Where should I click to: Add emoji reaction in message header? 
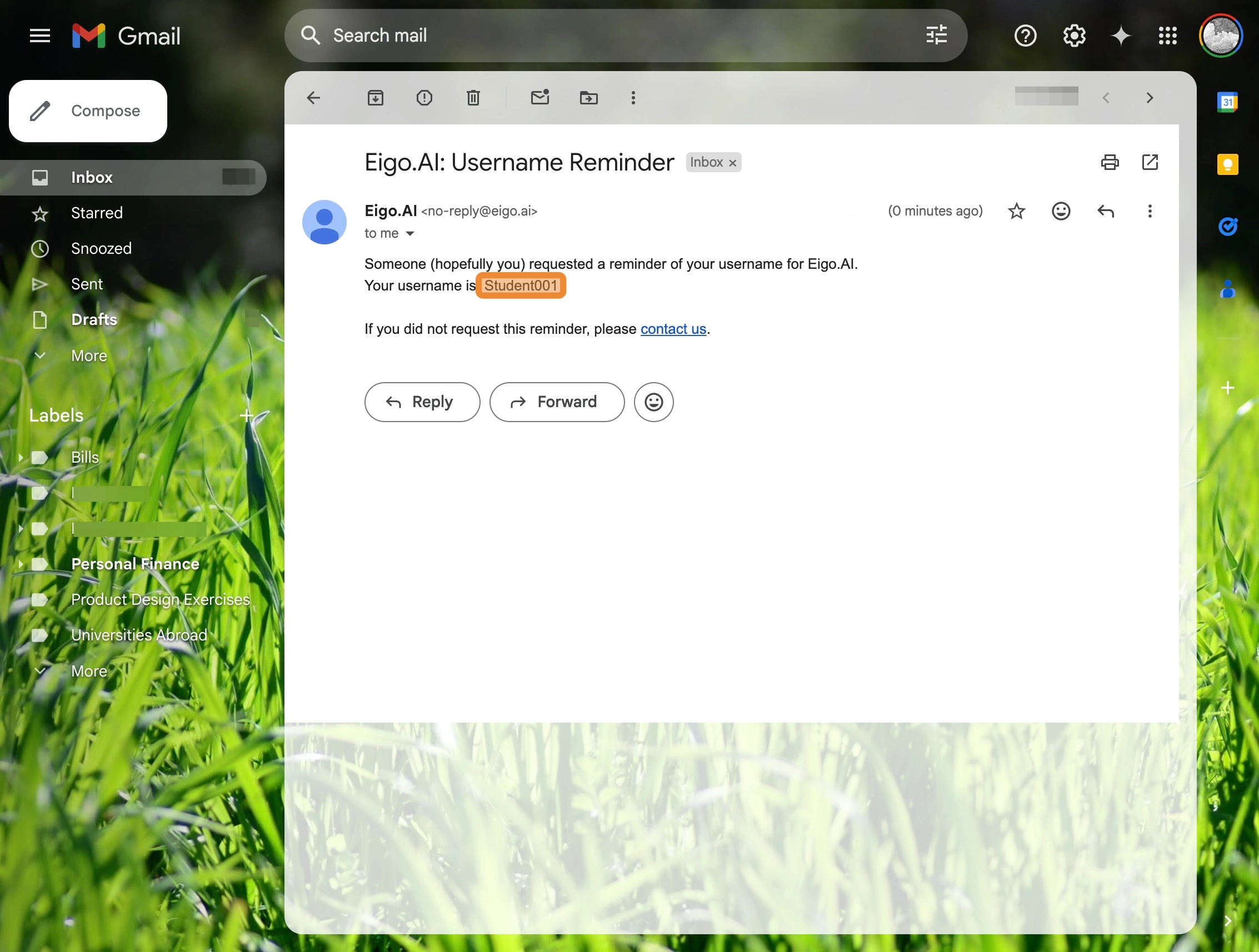(x=1060, y=211)
